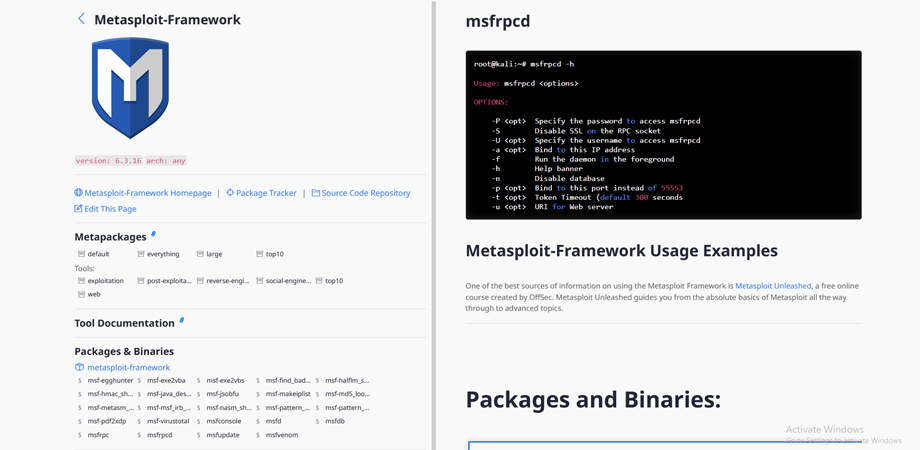This screenshot has width=920, height=450.
Task: Click the $ icon beside msfconsole
Action: (198, 421)
